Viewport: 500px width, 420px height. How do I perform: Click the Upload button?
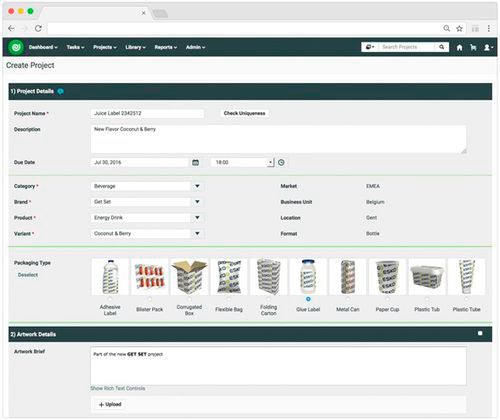tap(110, 404)
